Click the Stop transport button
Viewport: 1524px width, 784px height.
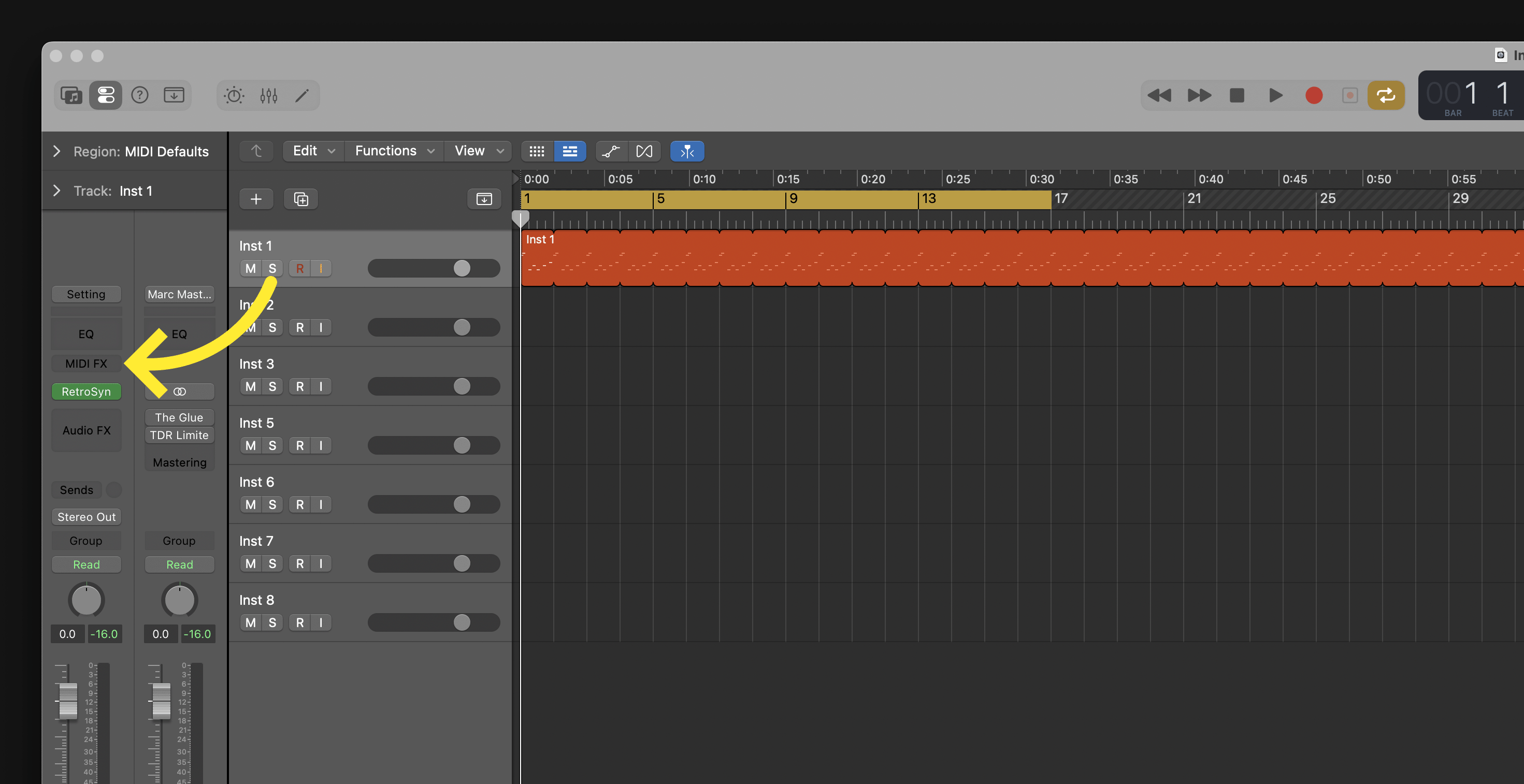tap(1237, 95)
